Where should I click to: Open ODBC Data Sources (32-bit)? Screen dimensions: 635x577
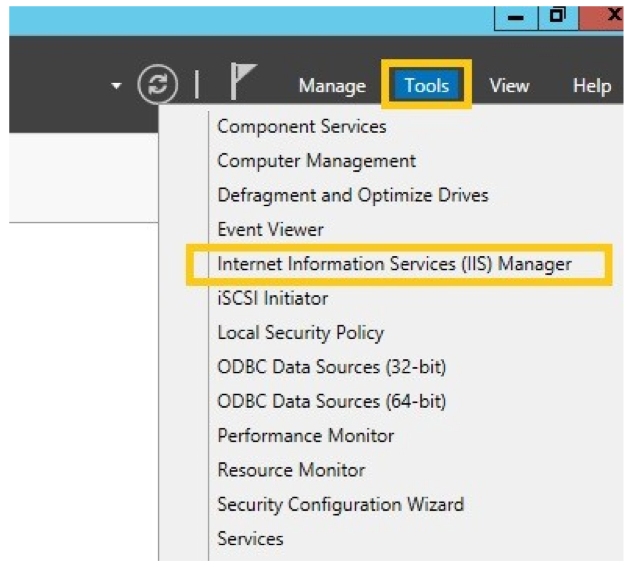[331, 367]
